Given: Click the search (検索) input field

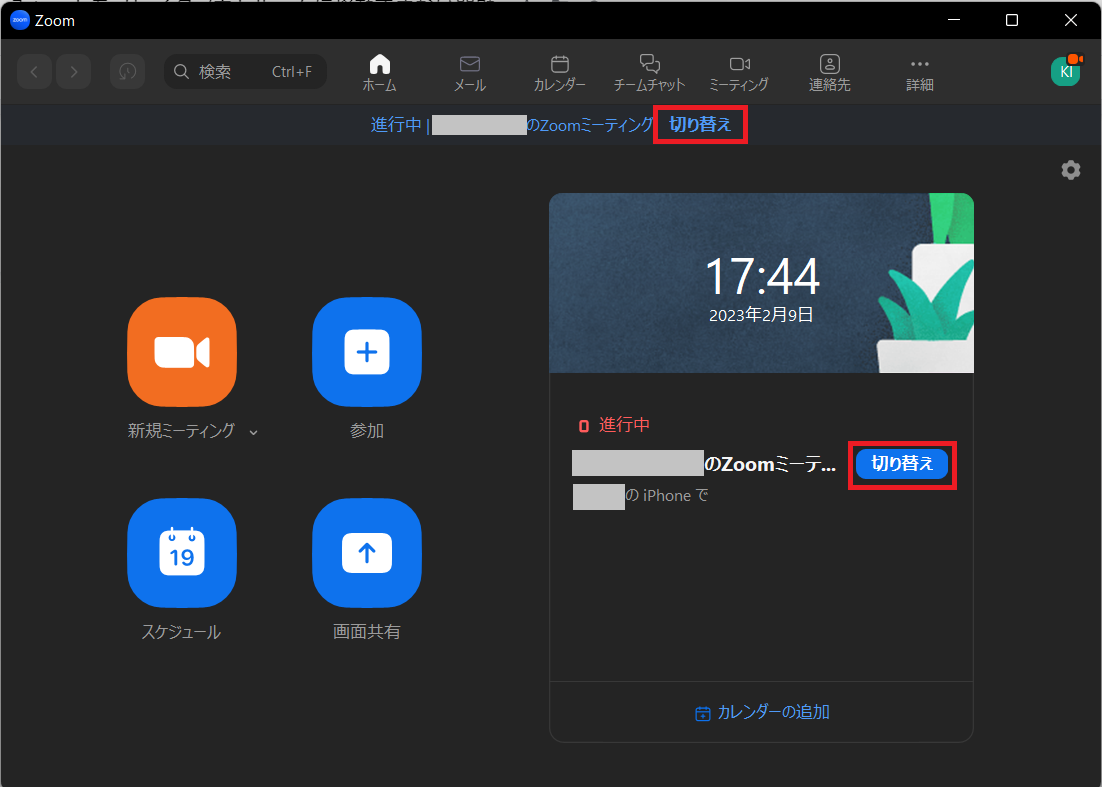Looking at the screenshot, I should (x=245, y=72).
